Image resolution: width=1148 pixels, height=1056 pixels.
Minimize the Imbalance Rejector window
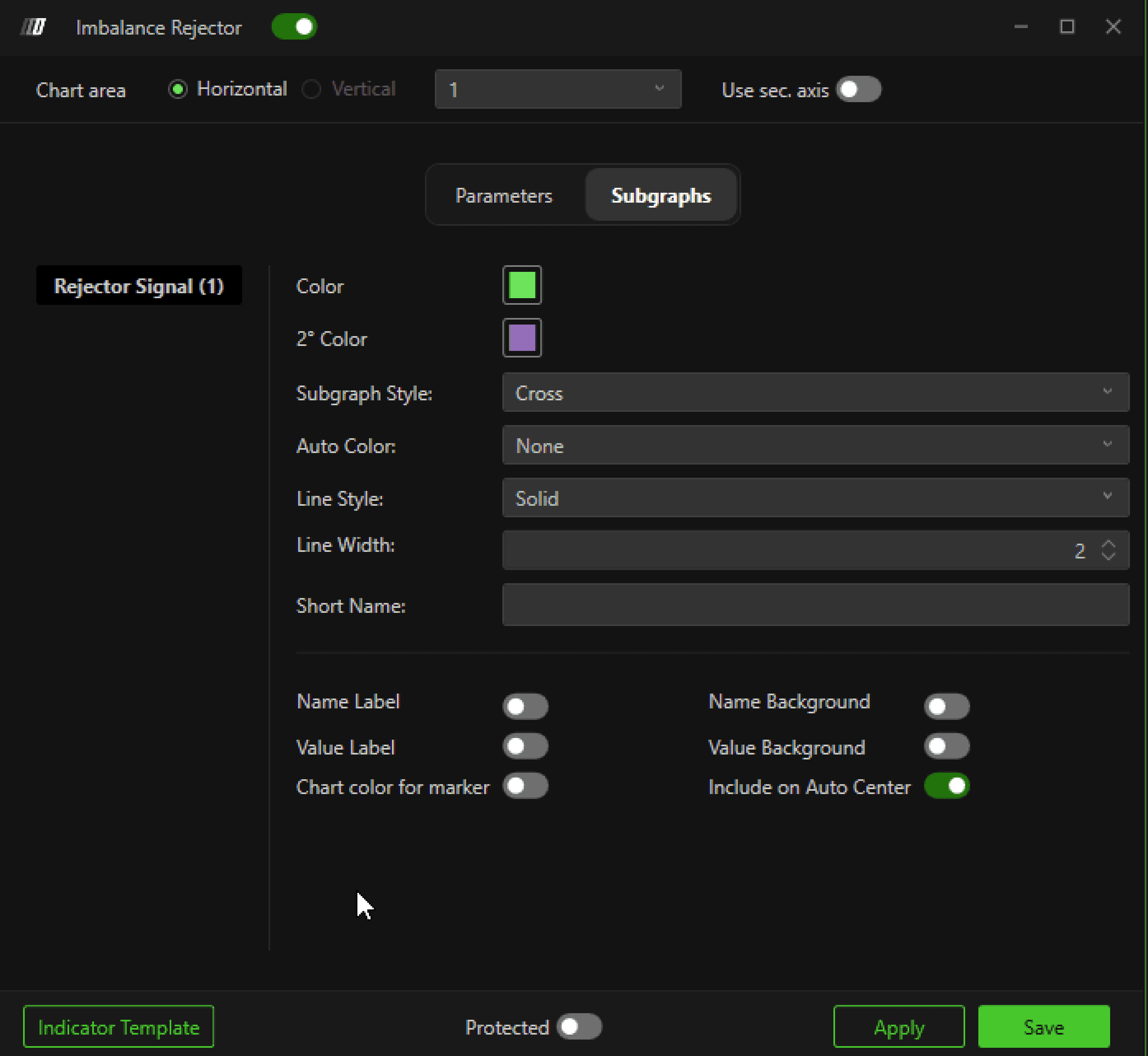click(1021, 27)
